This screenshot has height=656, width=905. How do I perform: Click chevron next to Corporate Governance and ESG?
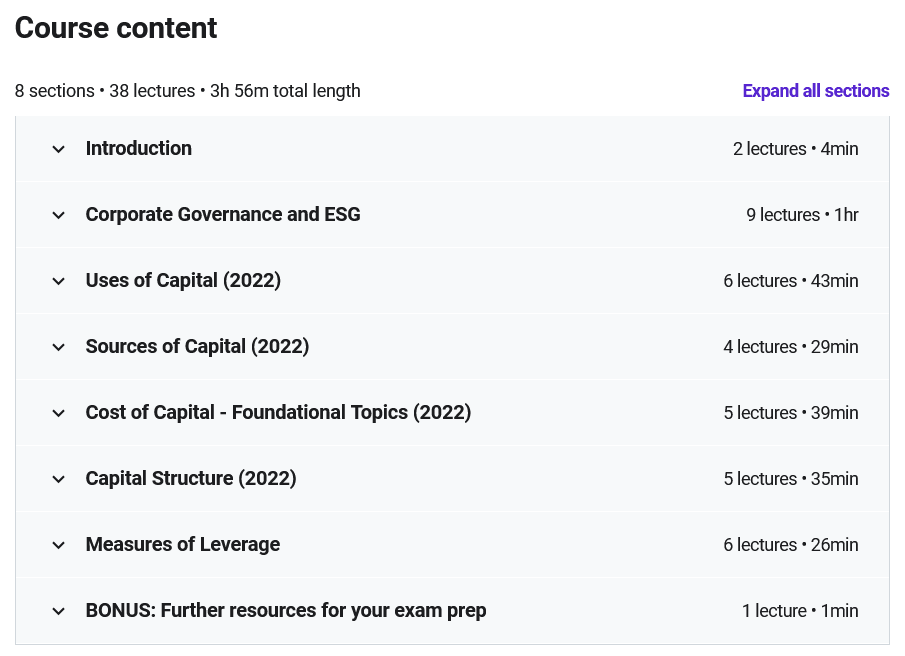58,215
